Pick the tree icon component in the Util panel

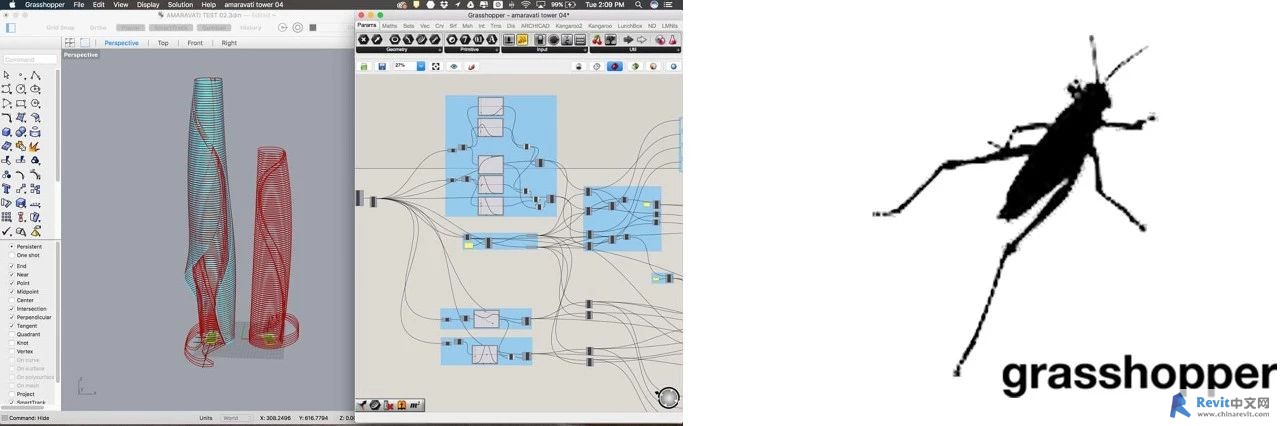pyautogui.click(x=610, y=39)
